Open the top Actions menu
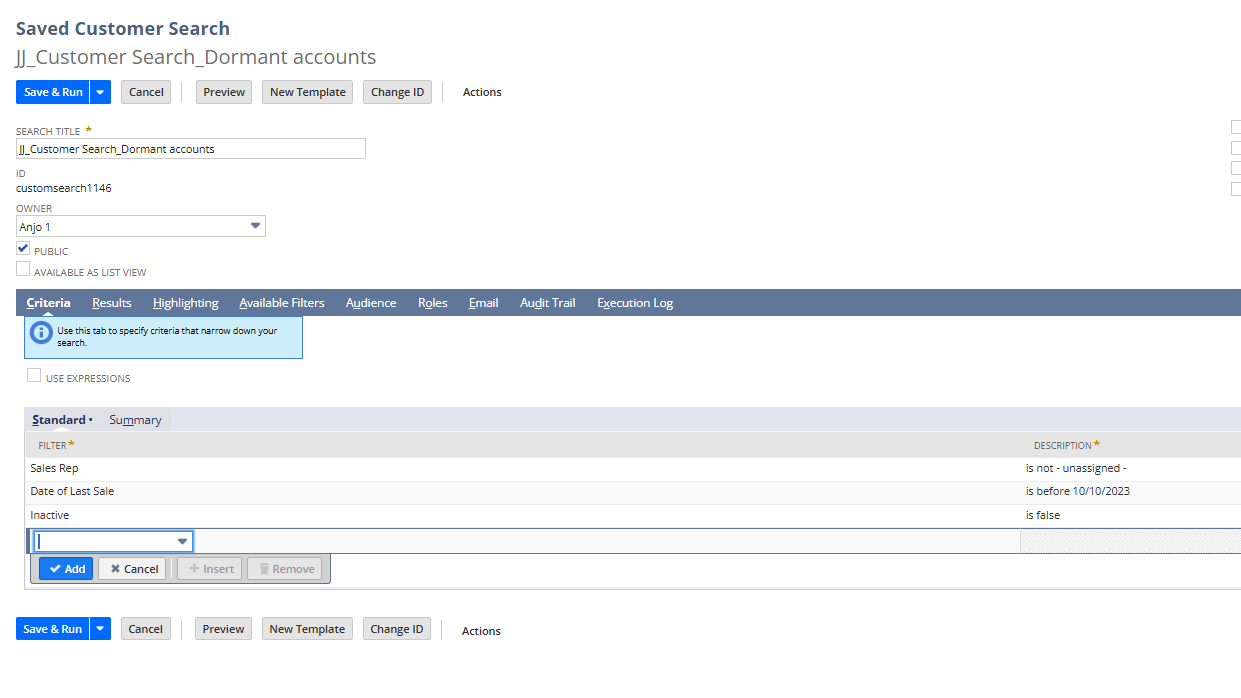This screenshot has height=698, width=1241. click(x=482, y=92)
